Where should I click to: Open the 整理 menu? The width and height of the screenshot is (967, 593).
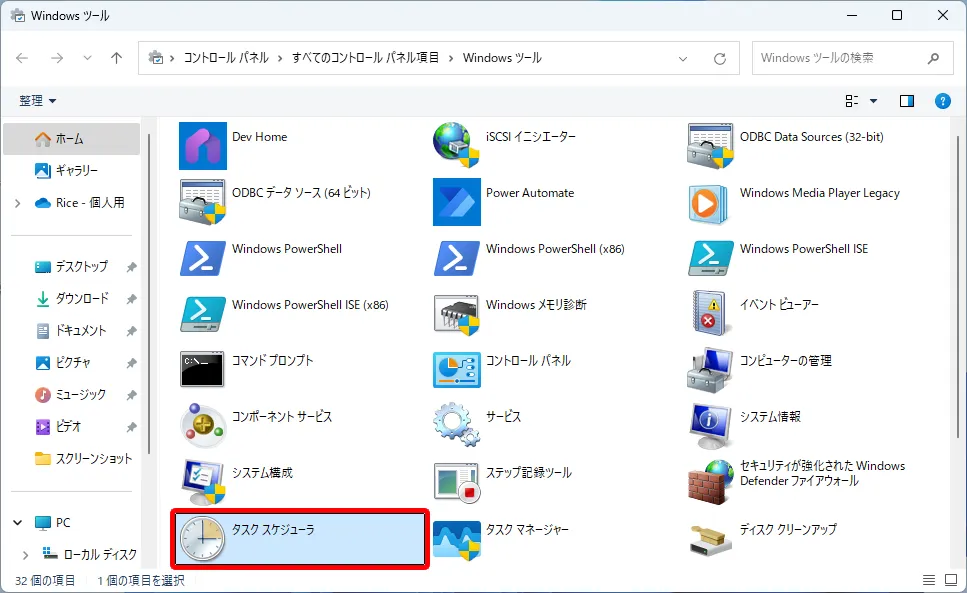[37, 100]
